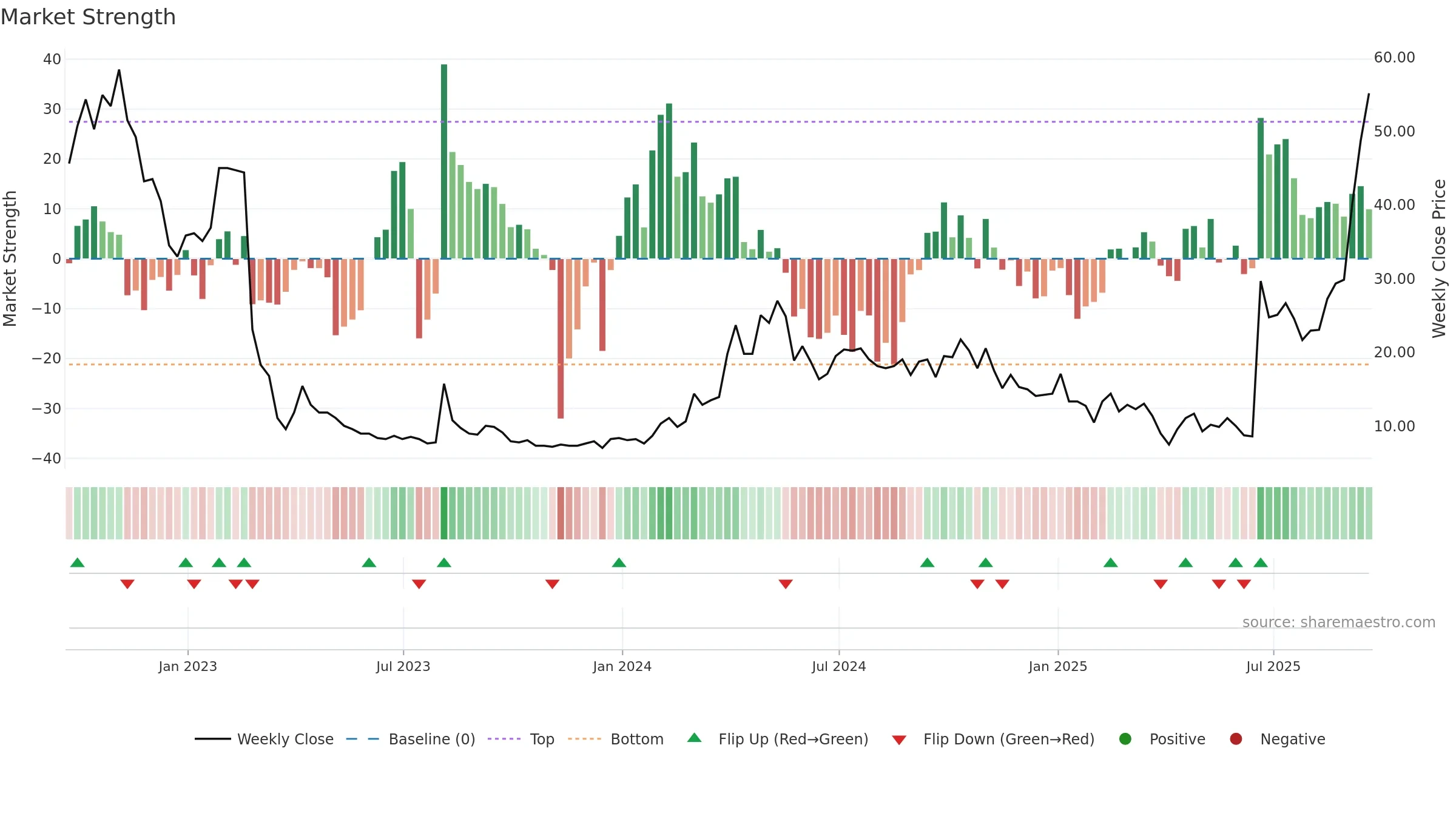Click the Flip Down triangle between Jan and Jul 2024
This screenshot has height=819, width=1456.
786,584
